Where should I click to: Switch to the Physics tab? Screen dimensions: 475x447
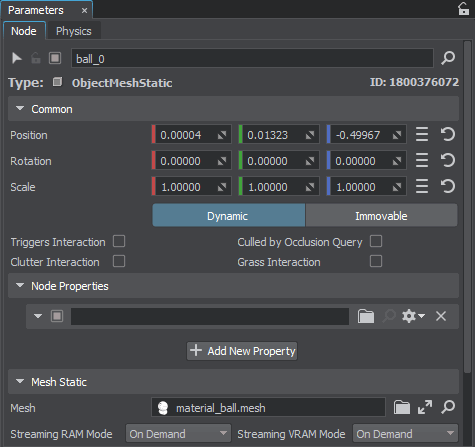pos(74,31)
